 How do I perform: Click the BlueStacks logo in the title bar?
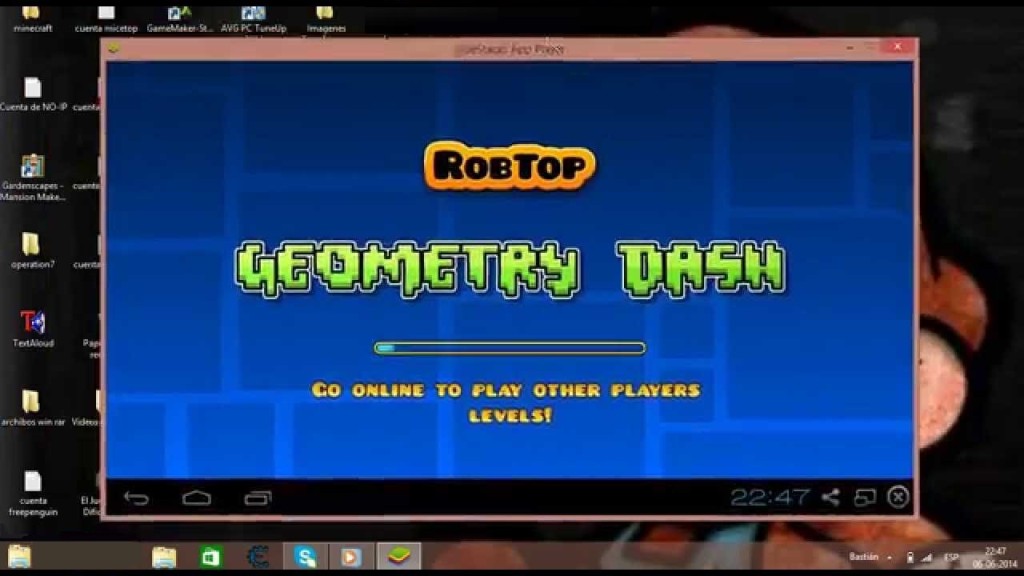[114, 48]
